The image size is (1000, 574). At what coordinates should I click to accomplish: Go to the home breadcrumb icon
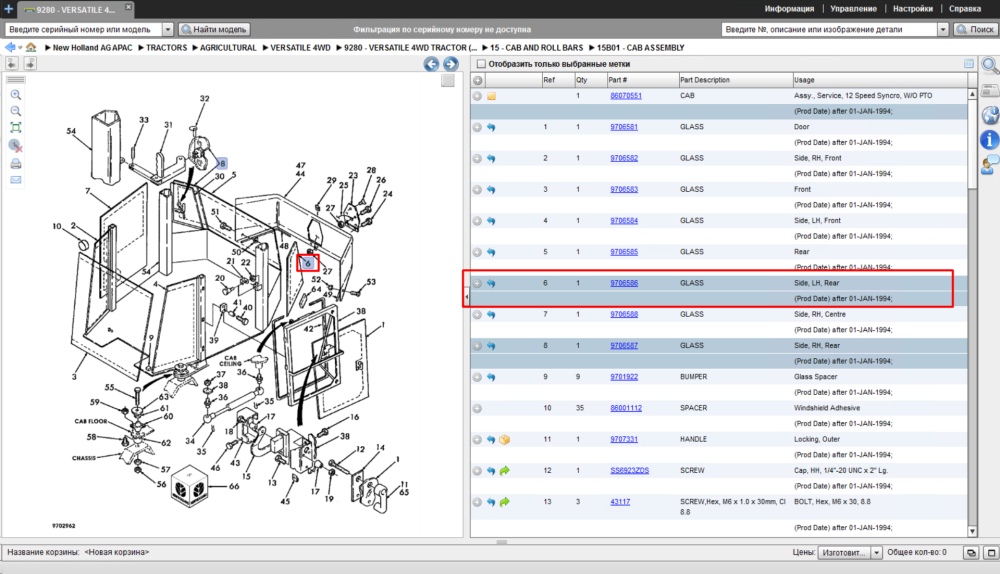pyautogui.click(x=31, y=47)
